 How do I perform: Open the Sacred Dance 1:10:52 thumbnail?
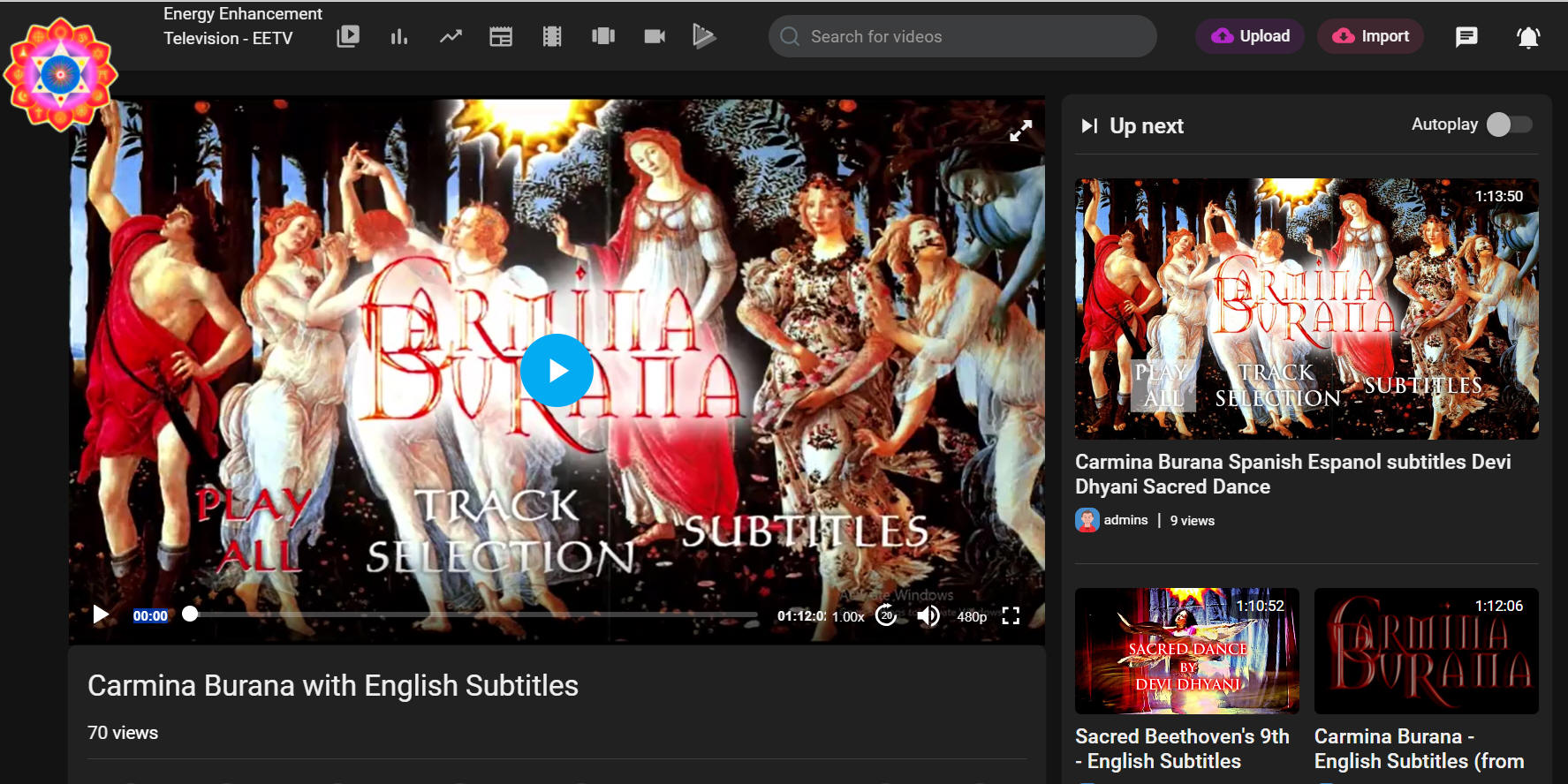tap(1186, 651)
